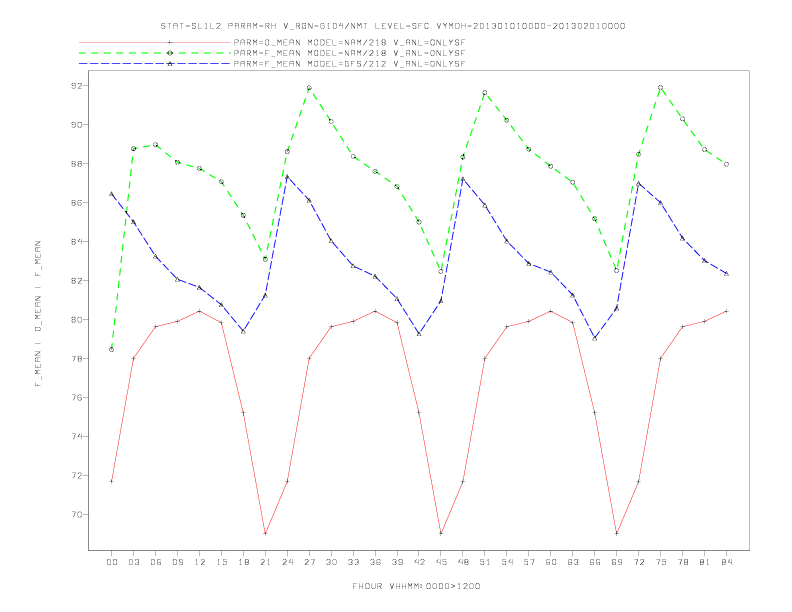Select the blue F_MEAN GFS/212 legend label
792x612 pixels.
[349, 64]
